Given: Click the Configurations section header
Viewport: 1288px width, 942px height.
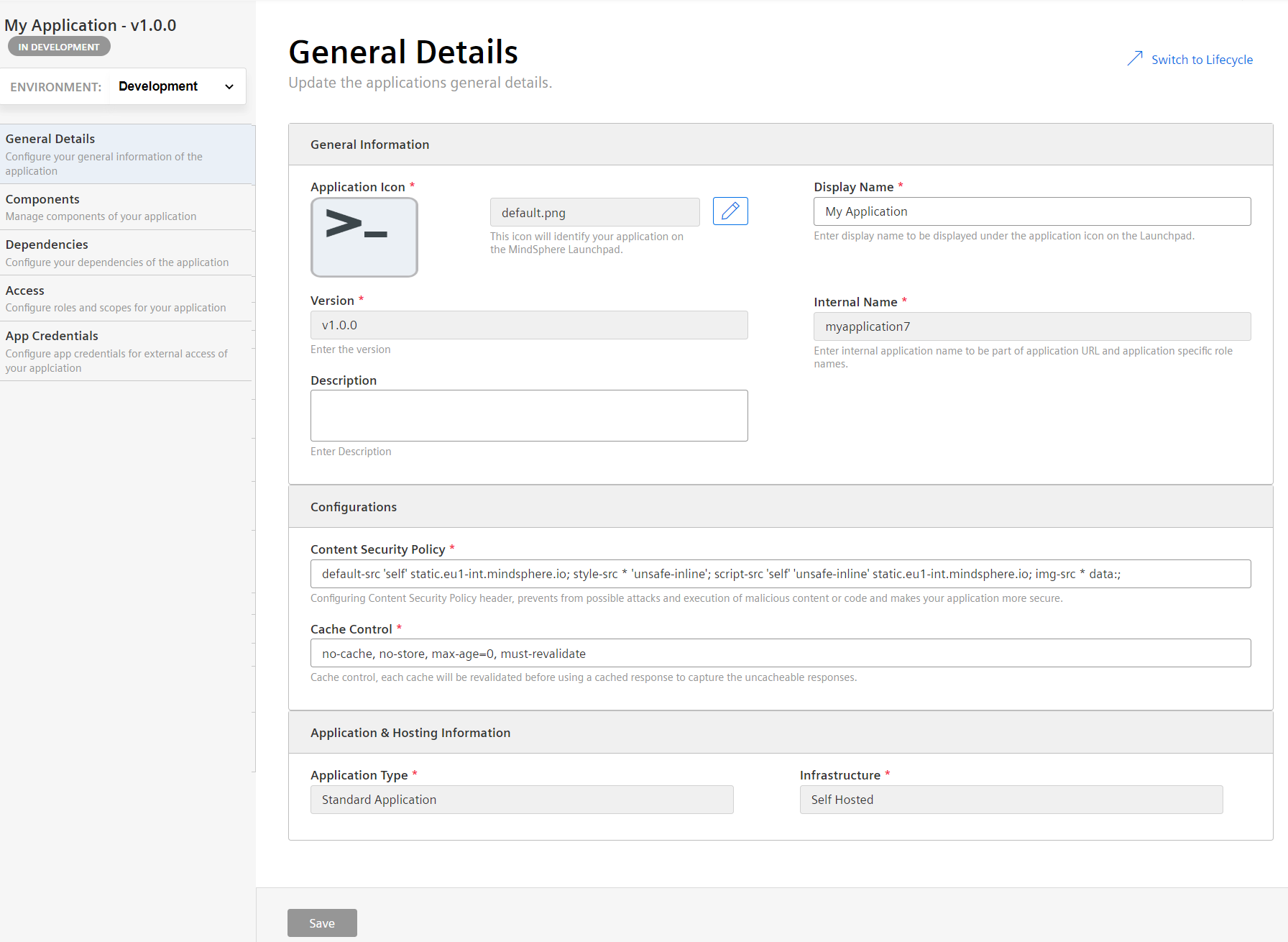Looking at the screenshot, I should 781,507.
